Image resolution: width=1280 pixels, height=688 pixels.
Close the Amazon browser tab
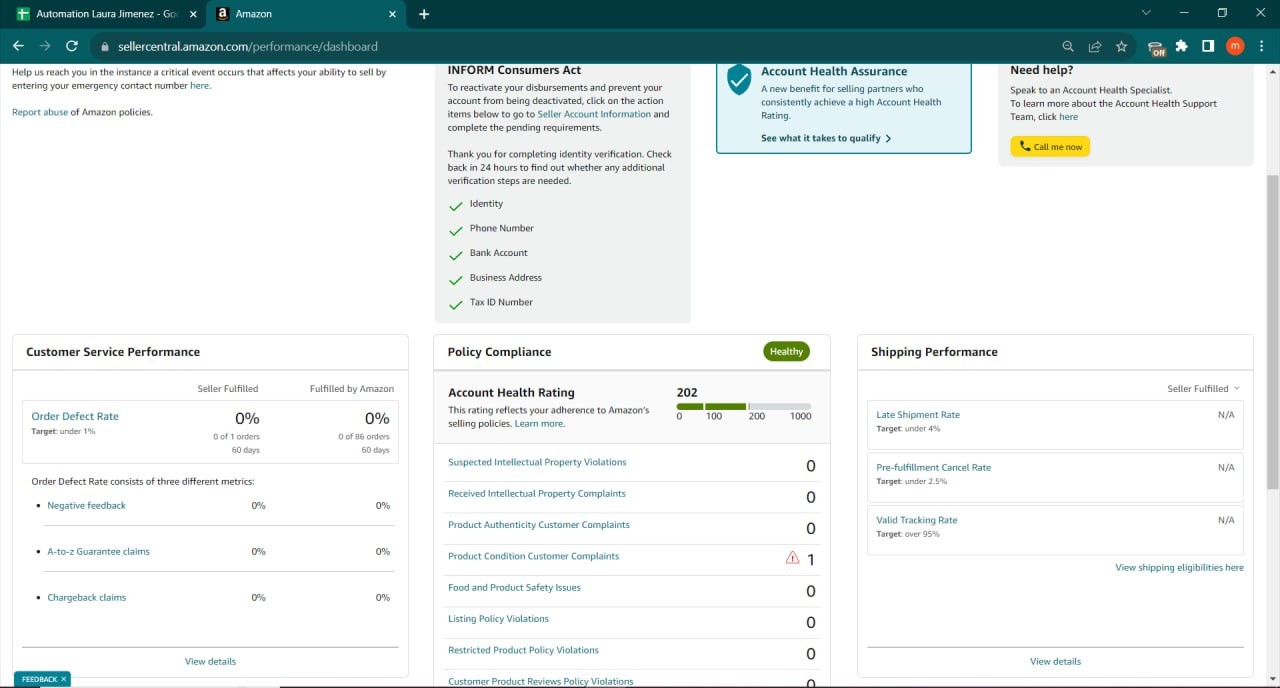click(392, 14)
